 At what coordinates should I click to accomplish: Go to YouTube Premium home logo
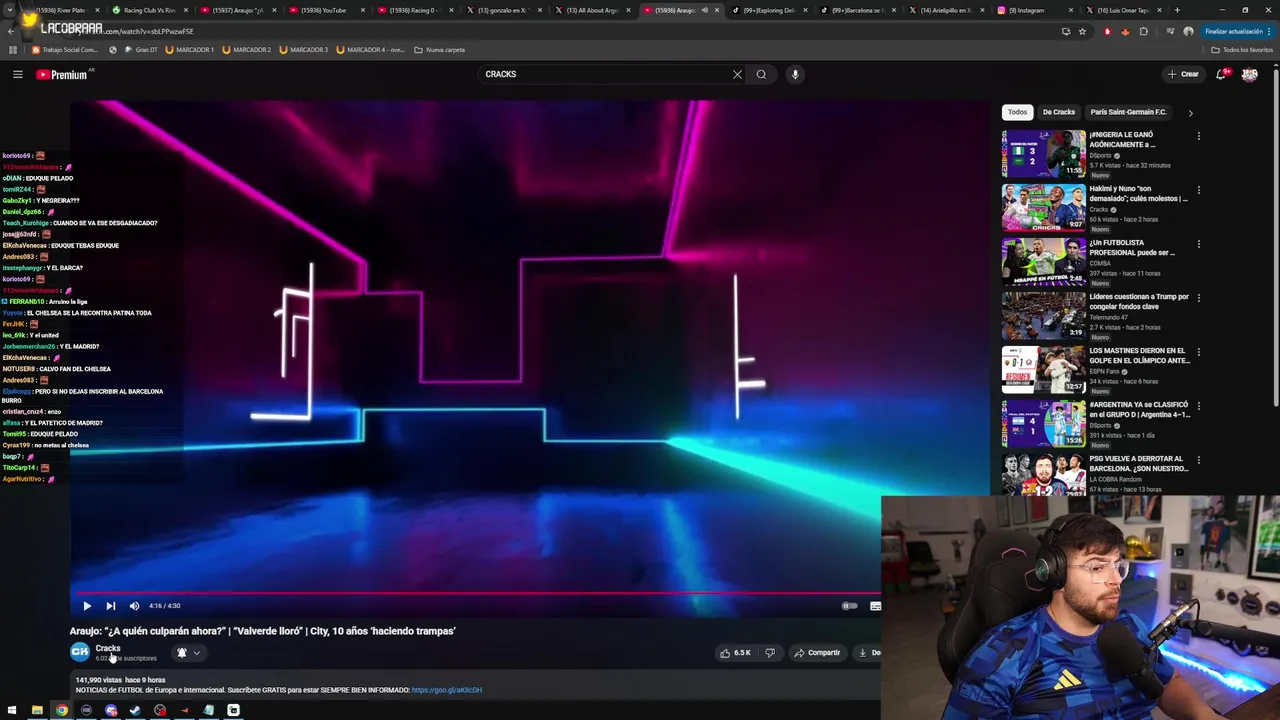coord(62,74)
